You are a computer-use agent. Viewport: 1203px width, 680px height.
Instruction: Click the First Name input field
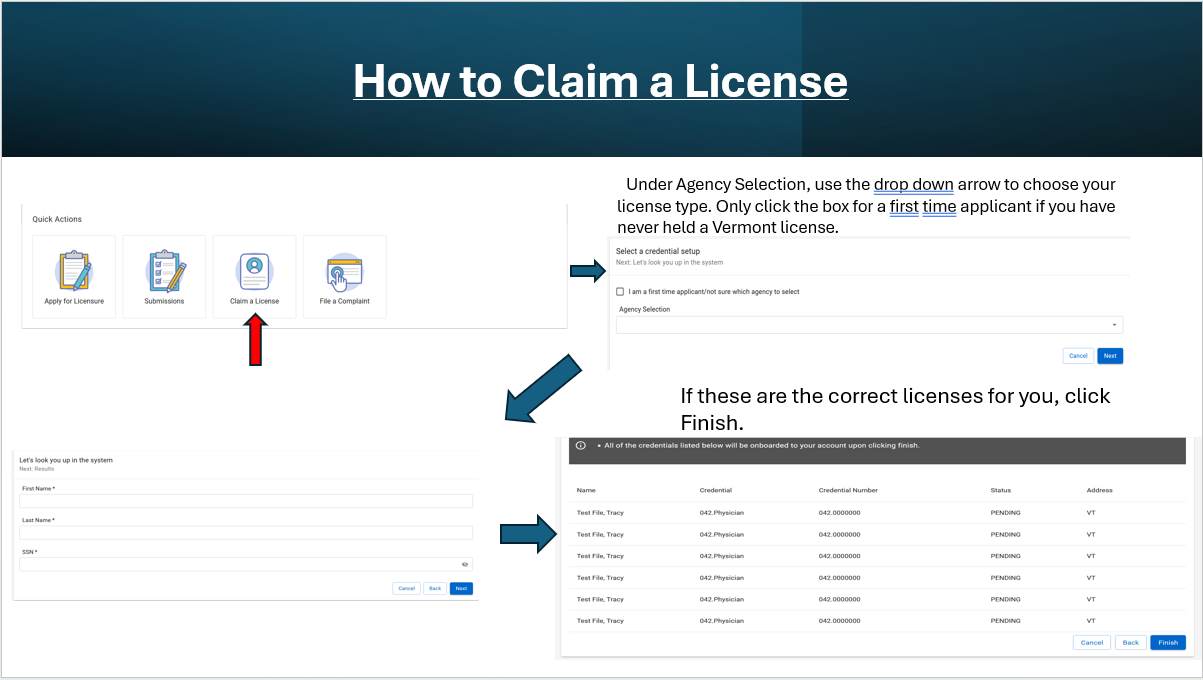245,500
